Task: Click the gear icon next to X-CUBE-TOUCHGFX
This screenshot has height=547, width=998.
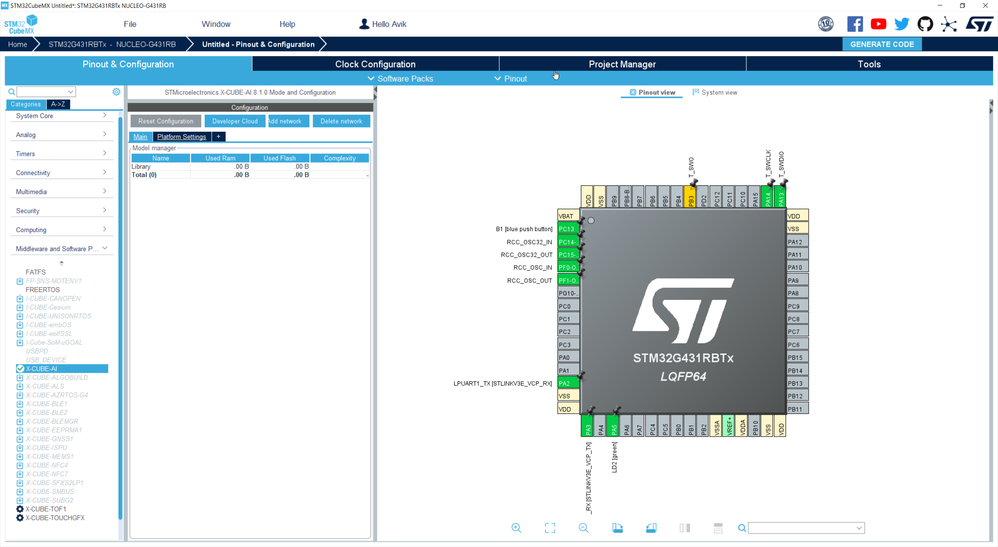Action: pos(20,518)
